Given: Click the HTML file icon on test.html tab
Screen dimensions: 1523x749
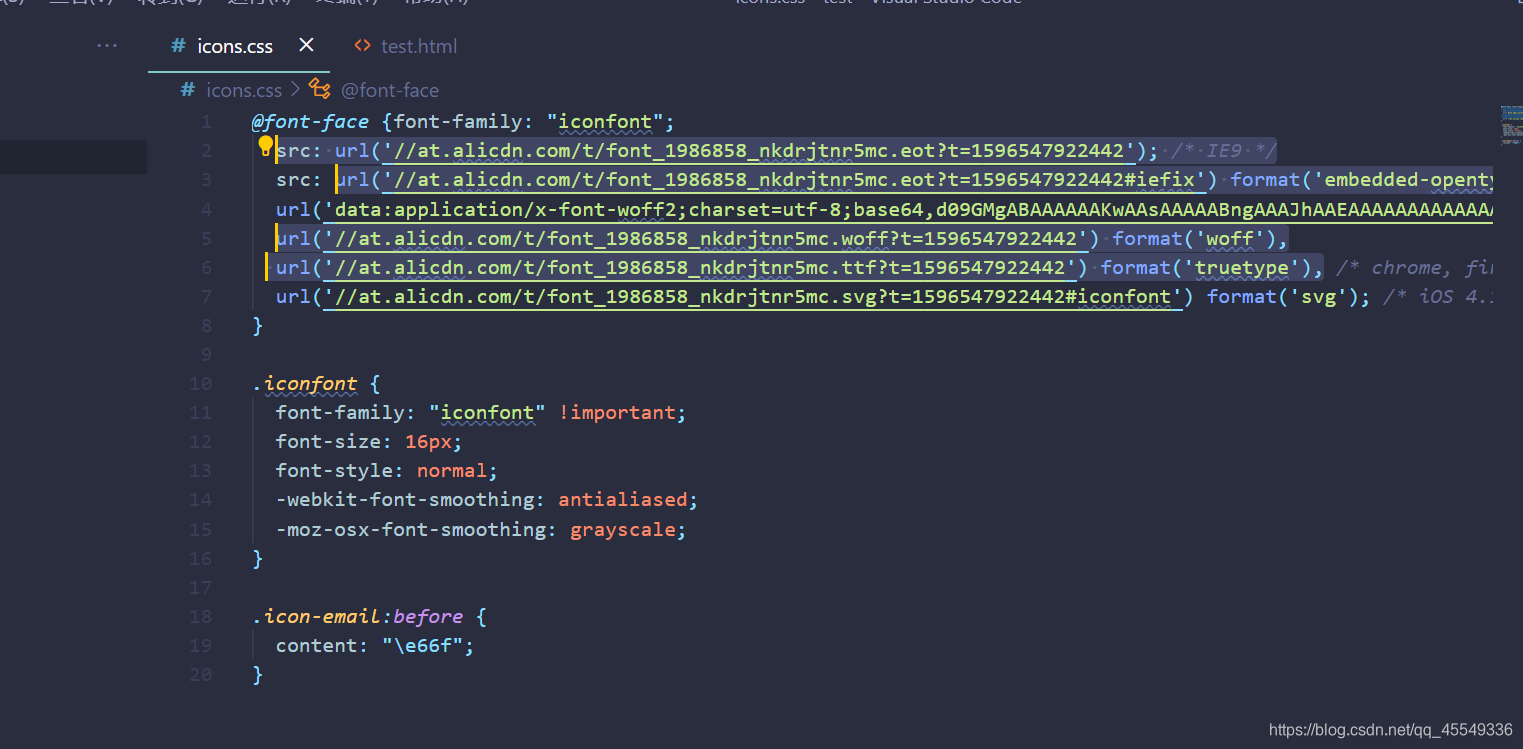Looking at the screenshot, I should point(363,46).
